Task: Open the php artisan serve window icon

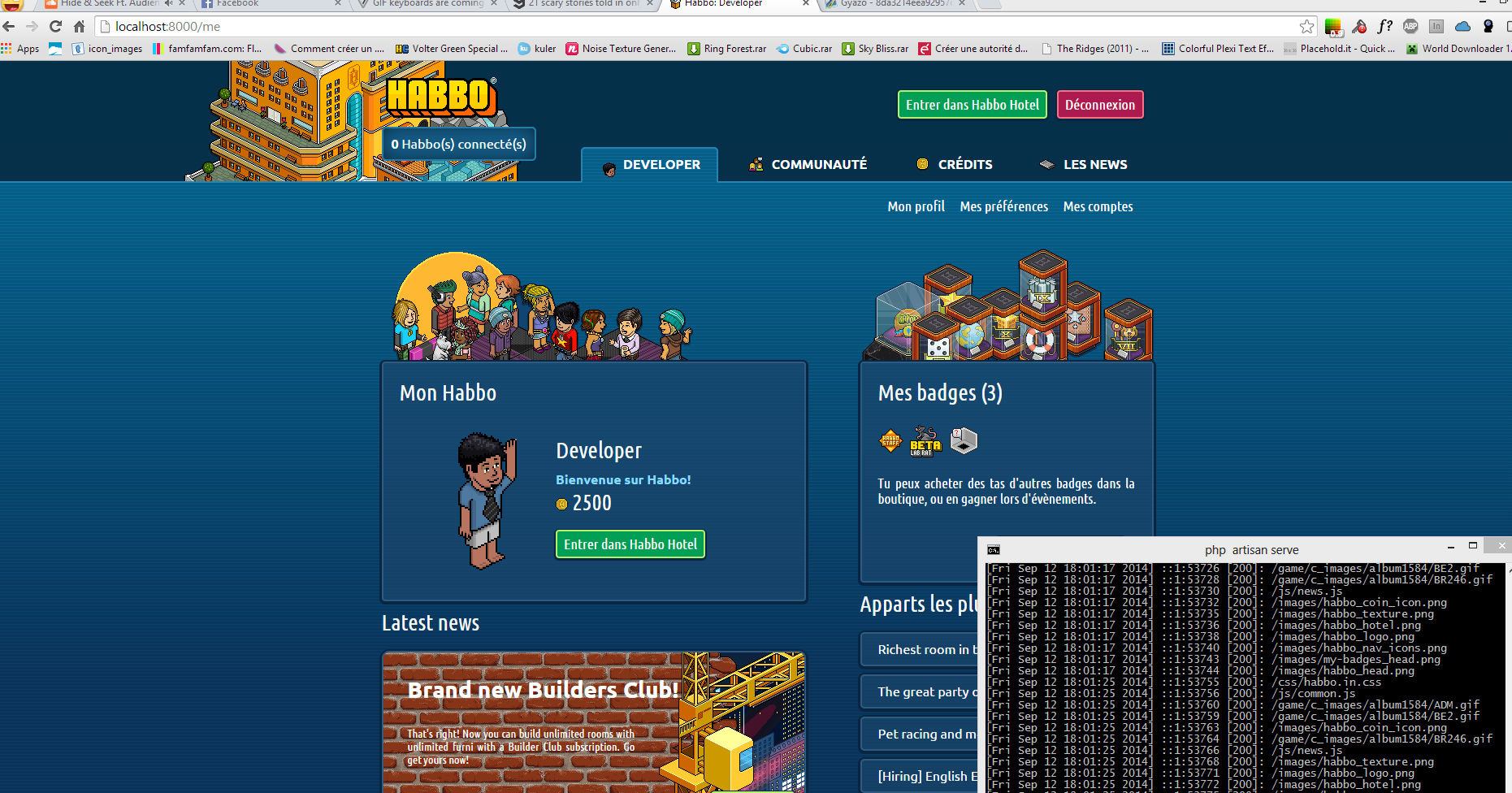Action: click(994, 550)
